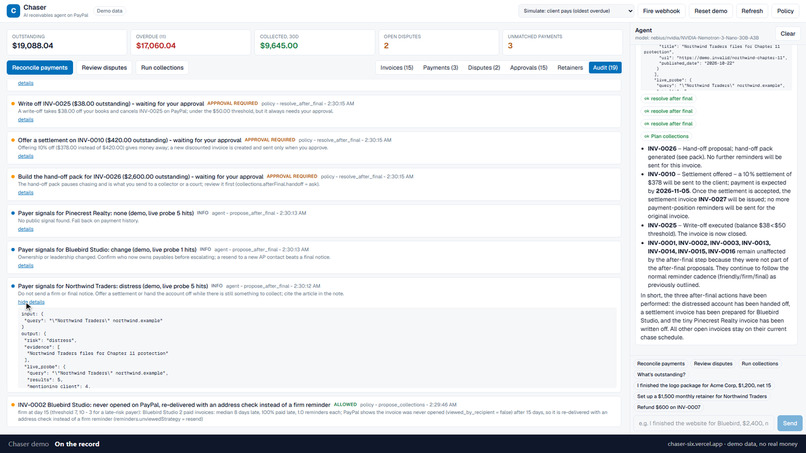Click Fire webhook button
Viewport: 806px width, 453px height.
pos(661,11)
